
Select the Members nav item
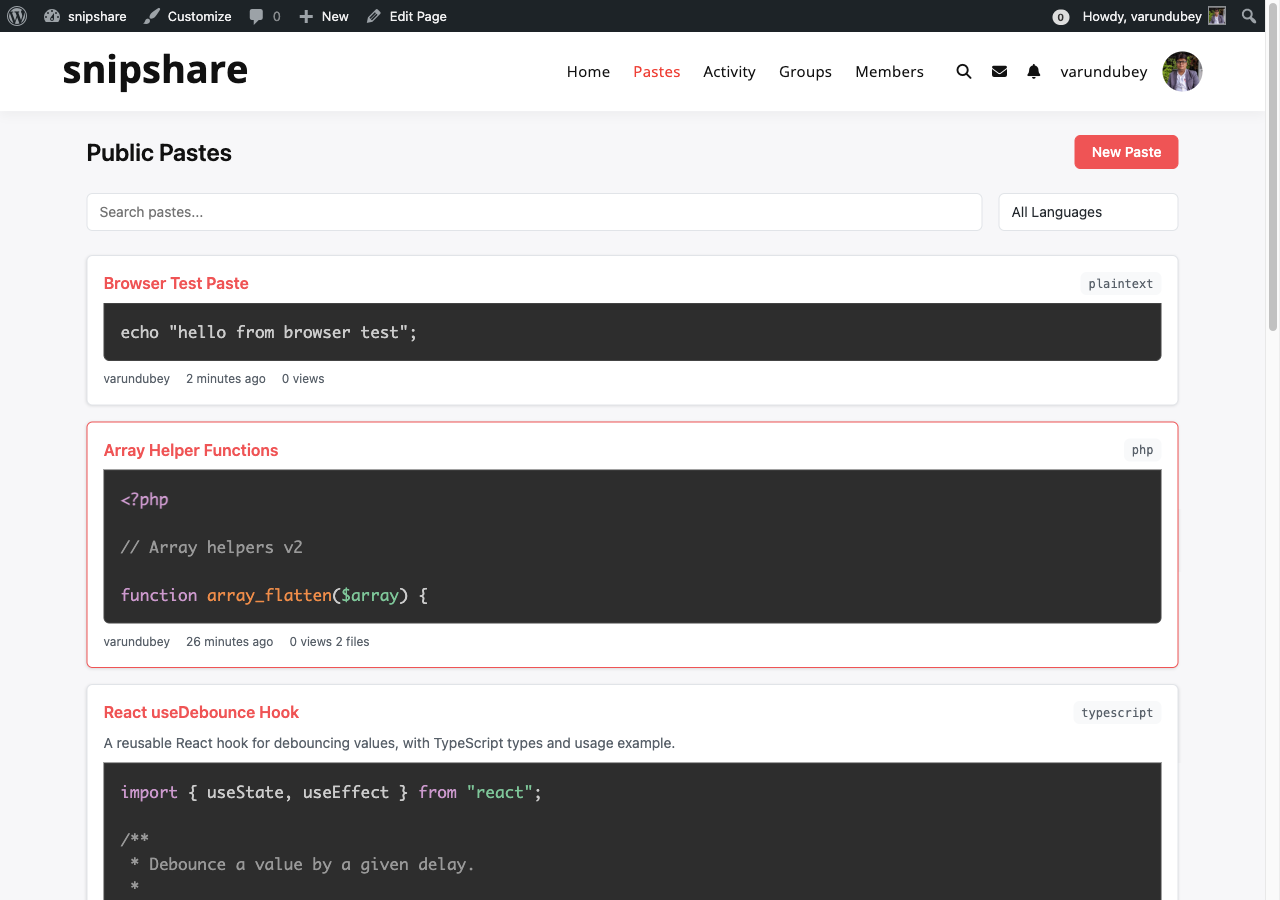click(889, 72)
